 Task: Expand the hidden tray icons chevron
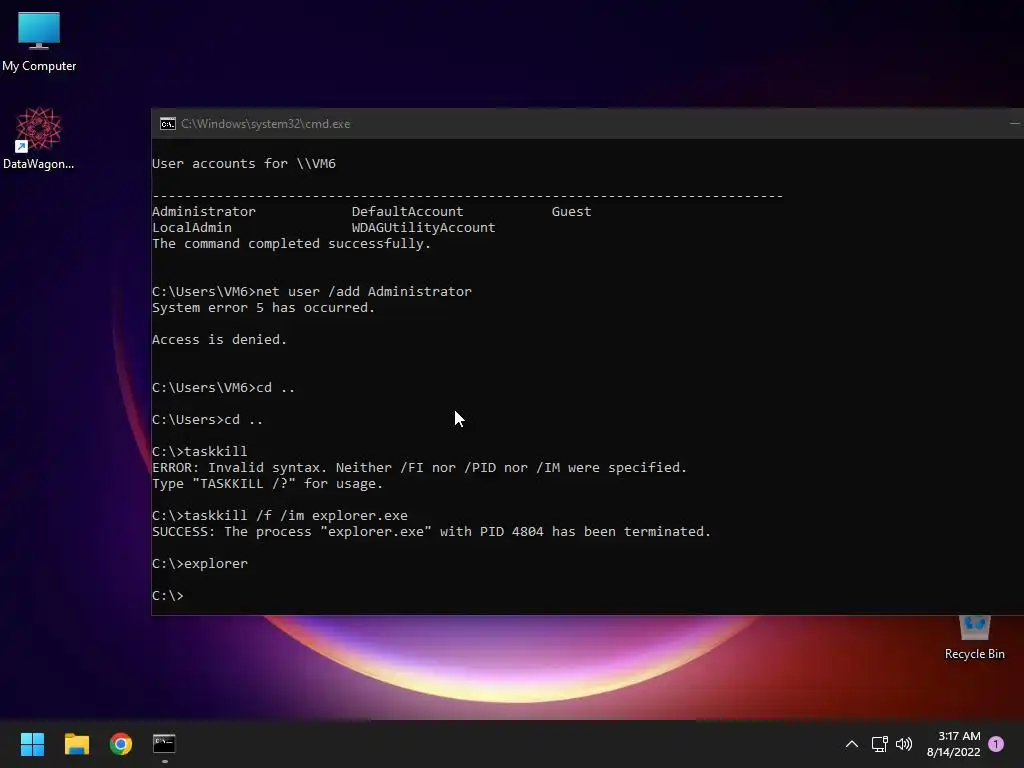pyautogui.click(x=852, y=744)
